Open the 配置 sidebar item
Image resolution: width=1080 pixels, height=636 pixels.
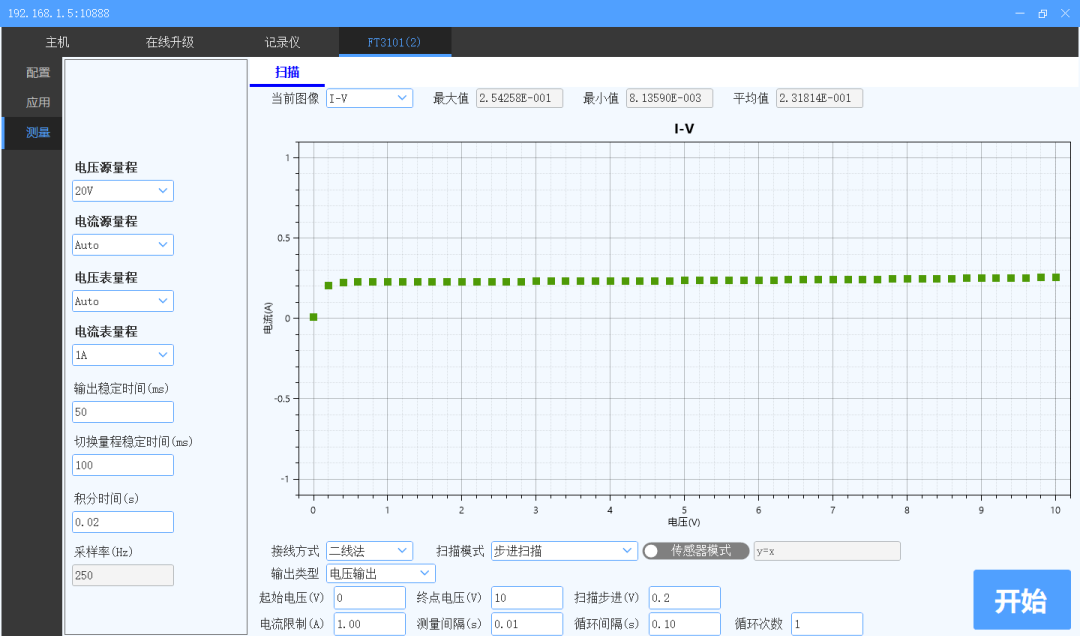(38, 72)
